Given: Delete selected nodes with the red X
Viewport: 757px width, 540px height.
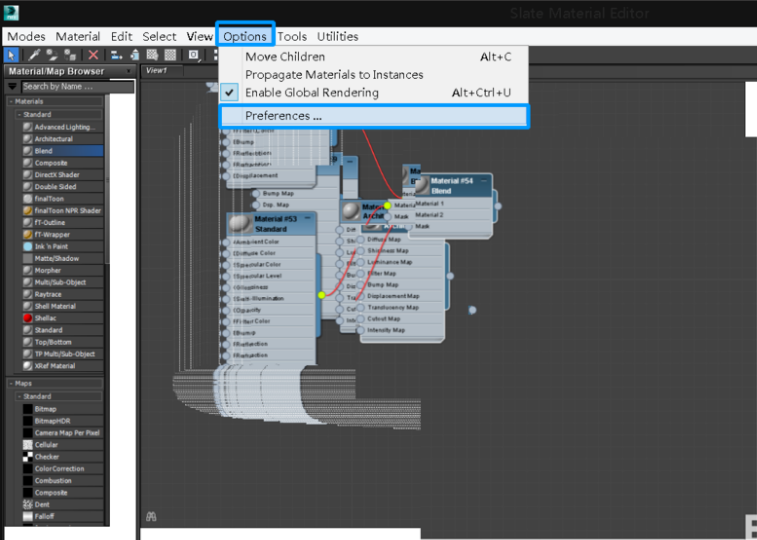Looking at the screenshot, I should click(93, 55).
